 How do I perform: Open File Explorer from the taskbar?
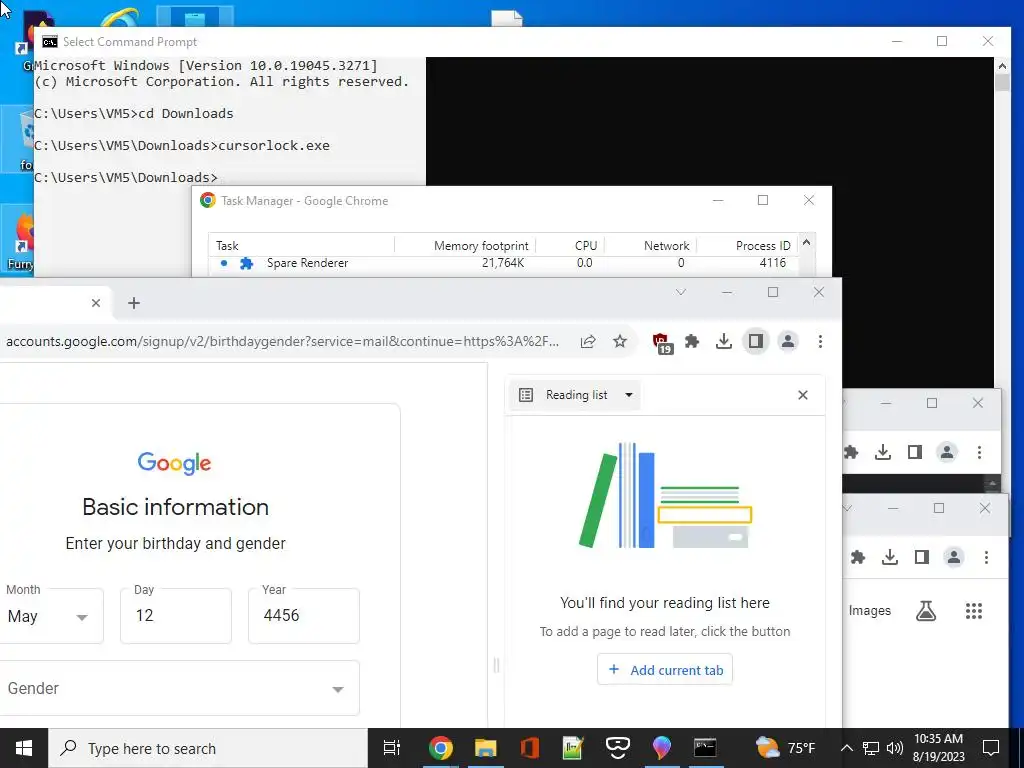coord(485,748)
